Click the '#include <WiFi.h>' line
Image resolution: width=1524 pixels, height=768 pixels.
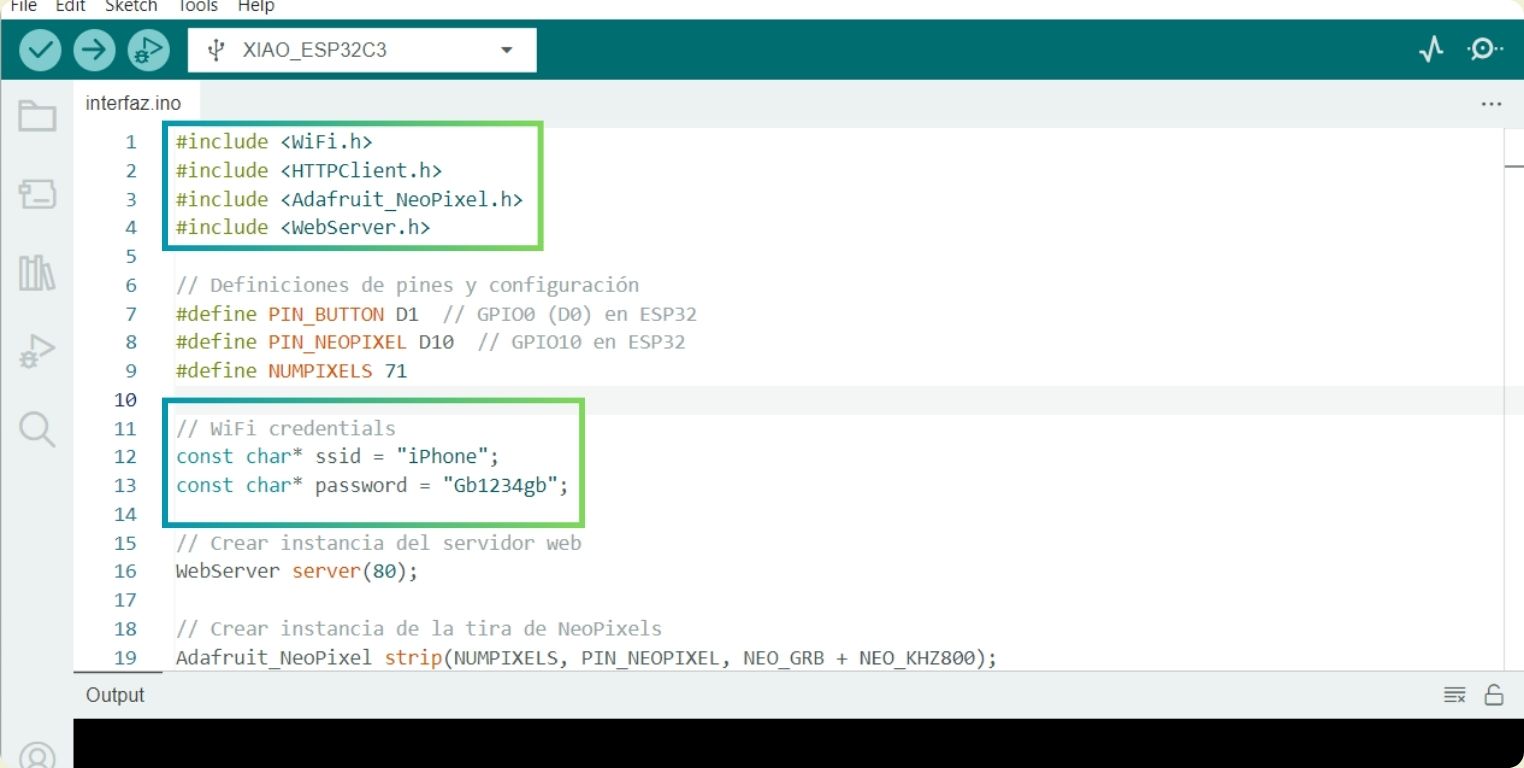tap(274, 142)
